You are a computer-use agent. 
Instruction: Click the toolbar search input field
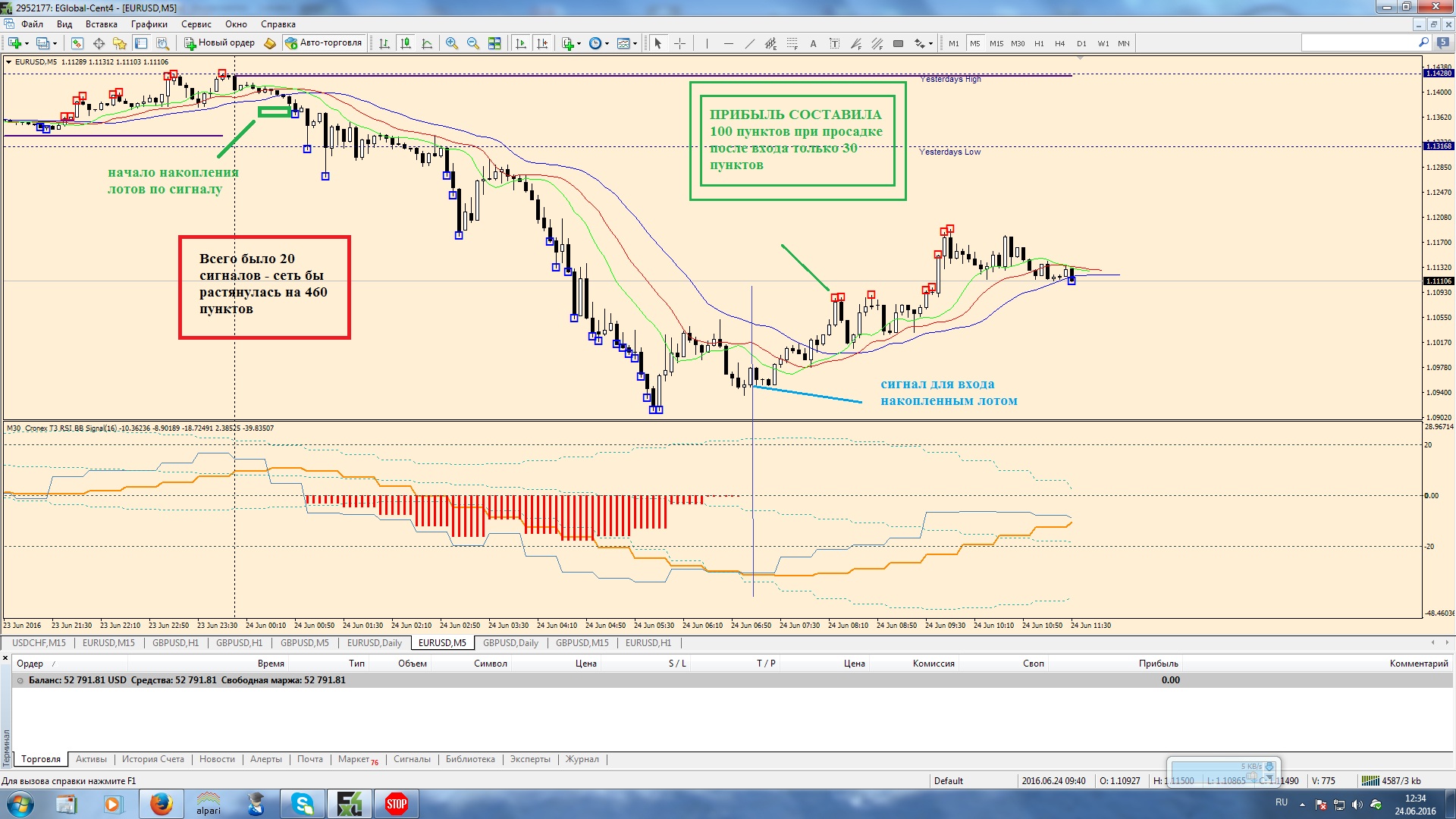tap(1359, 43)
